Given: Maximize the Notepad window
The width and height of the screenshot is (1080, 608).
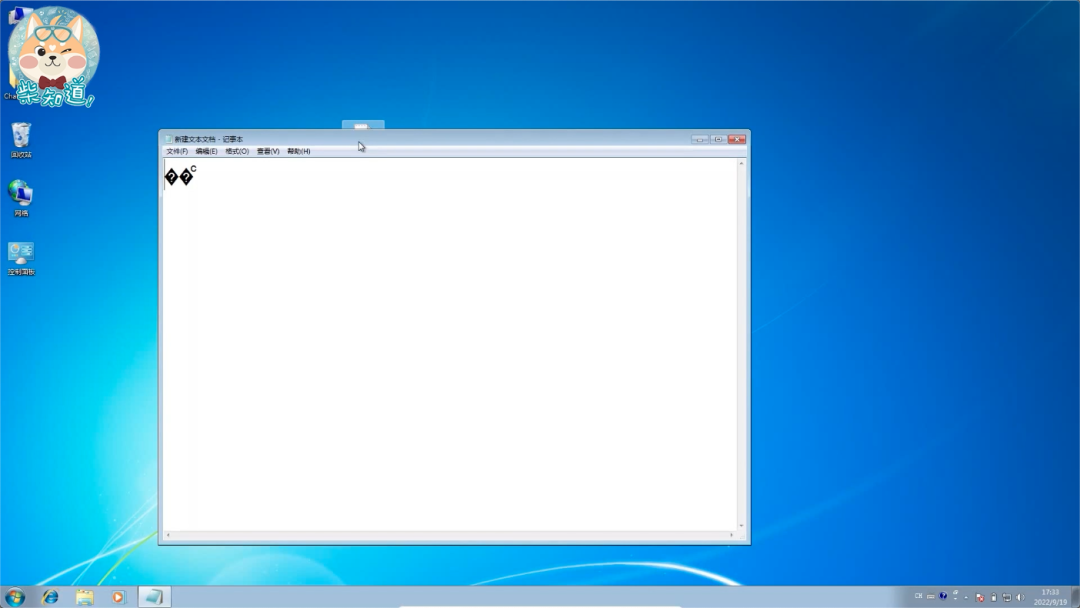Looking at the screenshot, I should pos(718,139).
